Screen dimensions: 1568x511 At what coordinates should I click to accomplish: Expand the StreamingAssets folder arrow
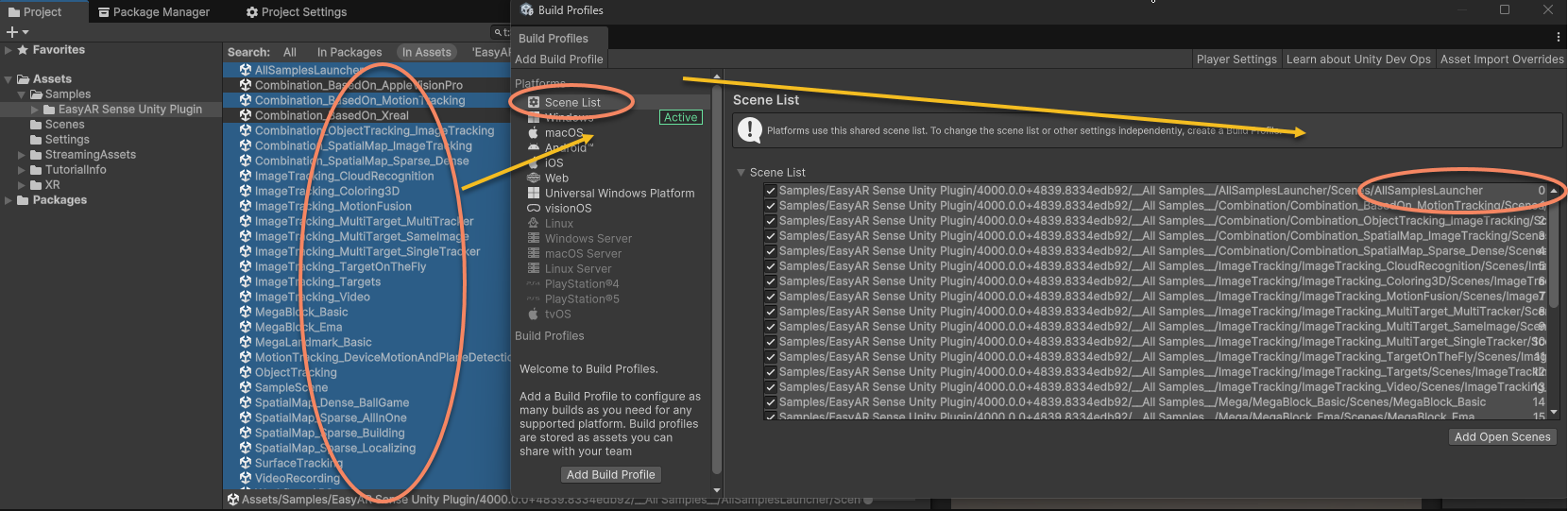click(x=22, y=155)
